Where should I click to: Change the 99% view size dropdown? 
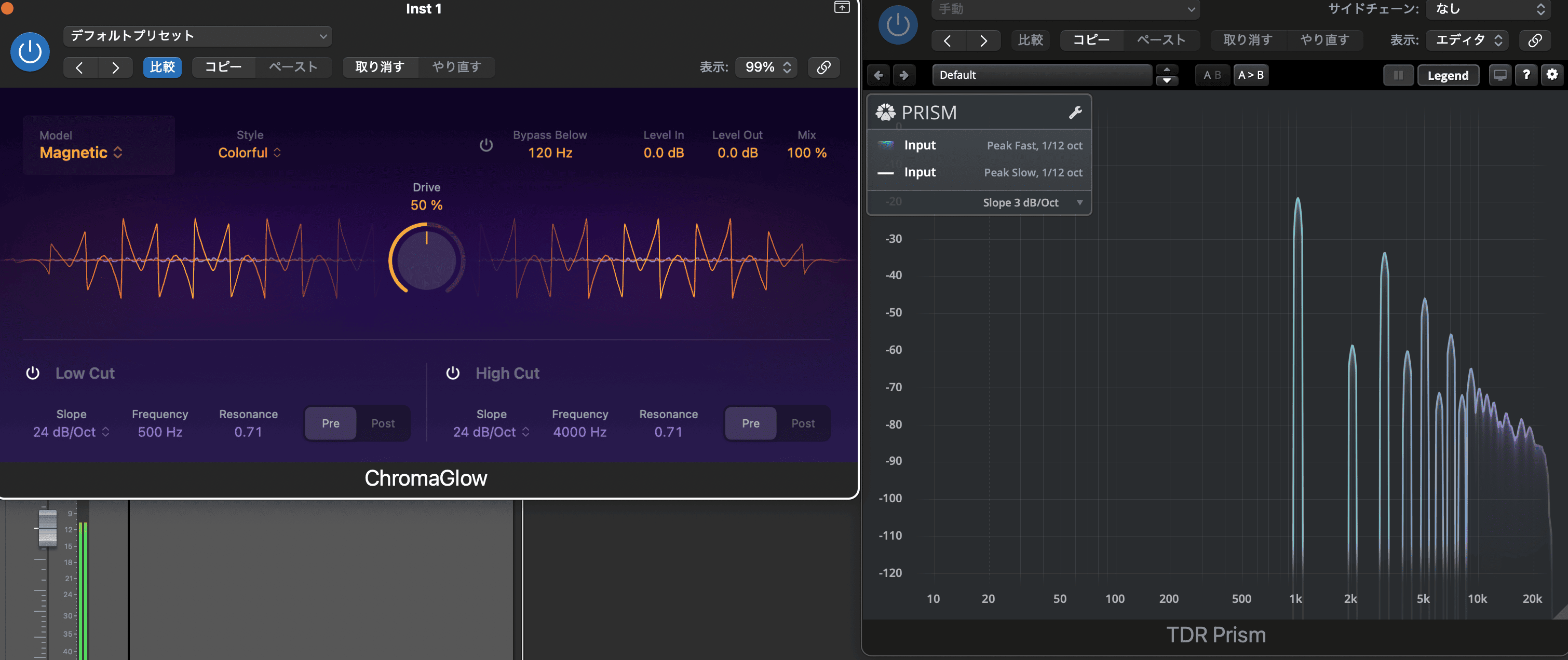tap(767, 67)
